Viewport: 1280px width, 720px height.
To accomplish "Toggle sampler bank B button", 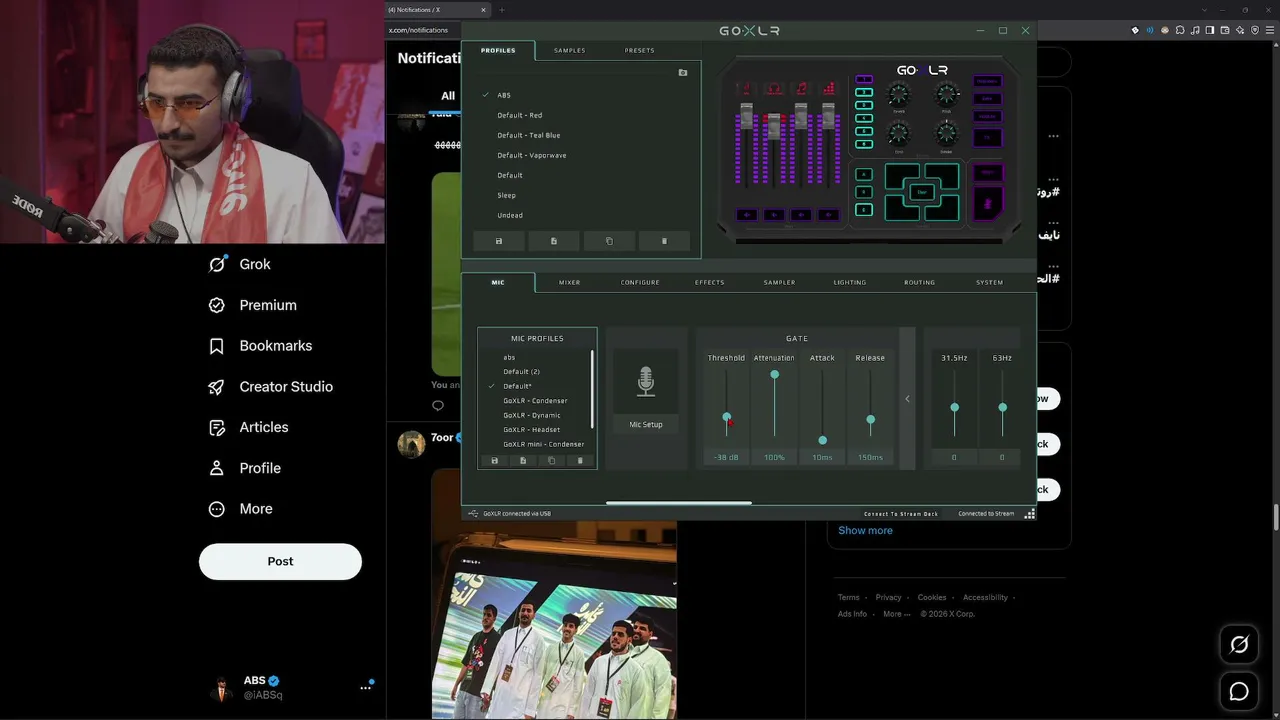I will (x=865, y=192).
